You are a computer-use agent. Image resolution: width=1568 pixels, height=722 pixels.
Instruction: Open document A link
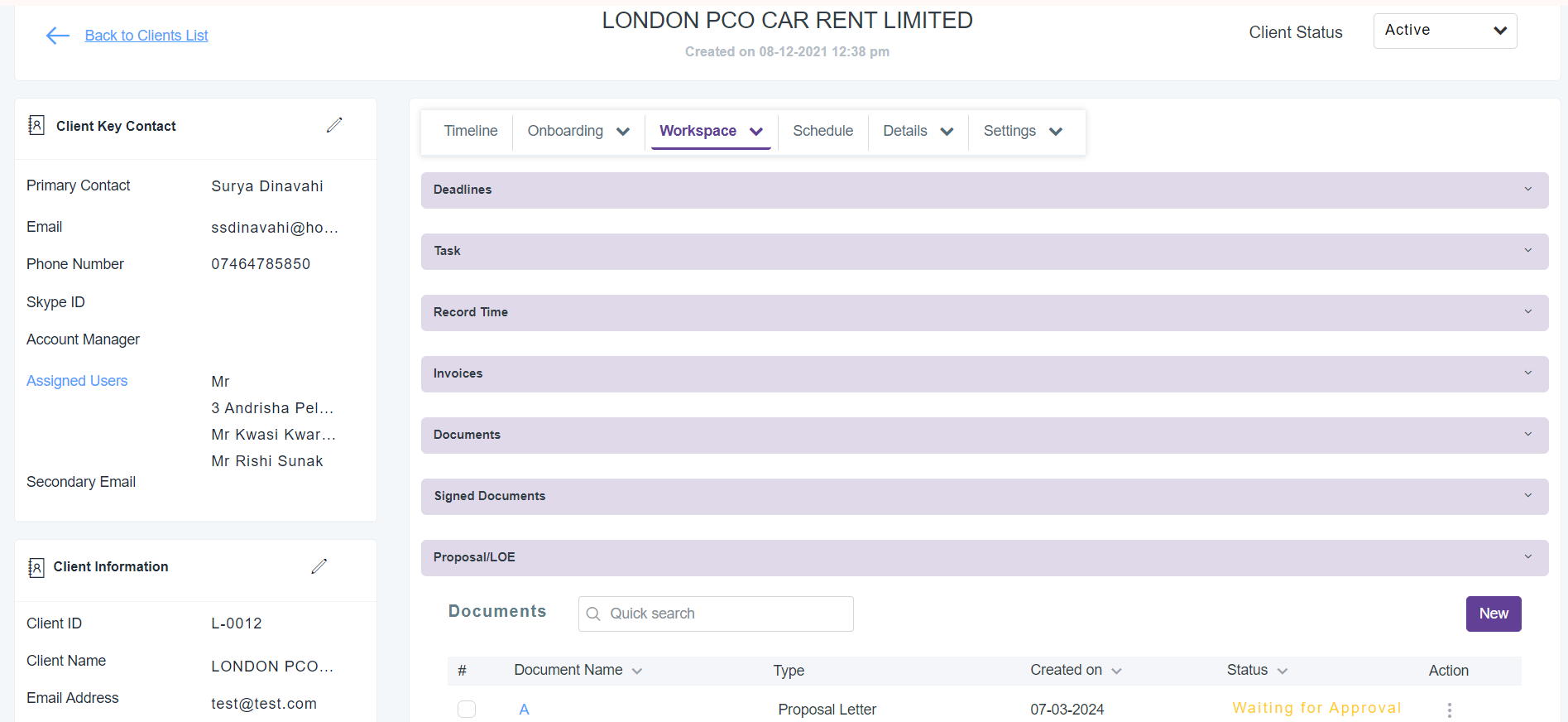(x=524, y=710)
